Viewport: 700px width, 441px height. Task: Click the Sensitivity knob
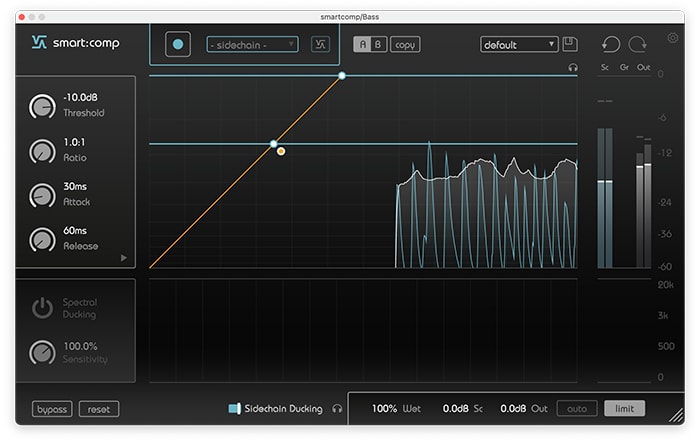tap(42, 353)
